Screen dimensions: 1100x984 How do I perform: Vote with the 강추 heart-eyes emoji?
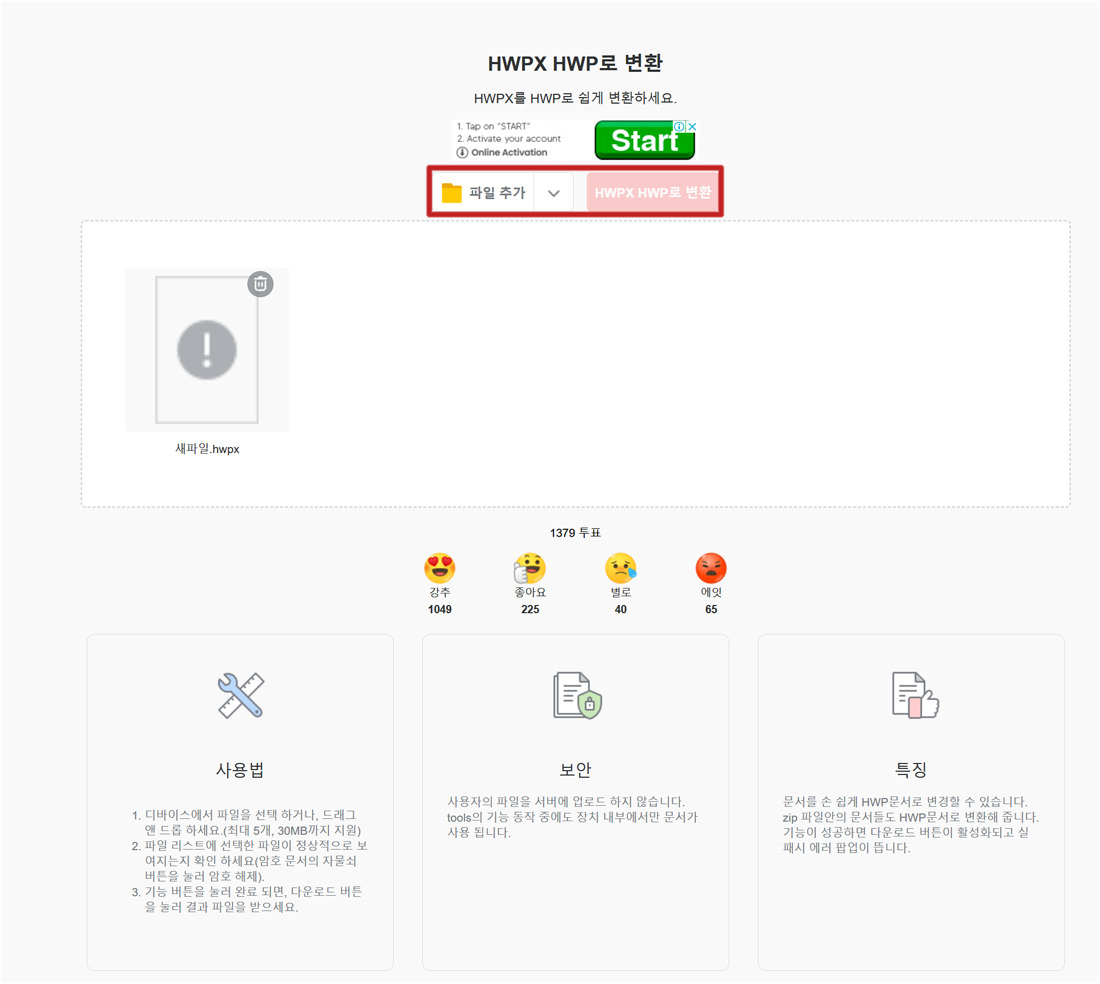click(x=440, y=567)
